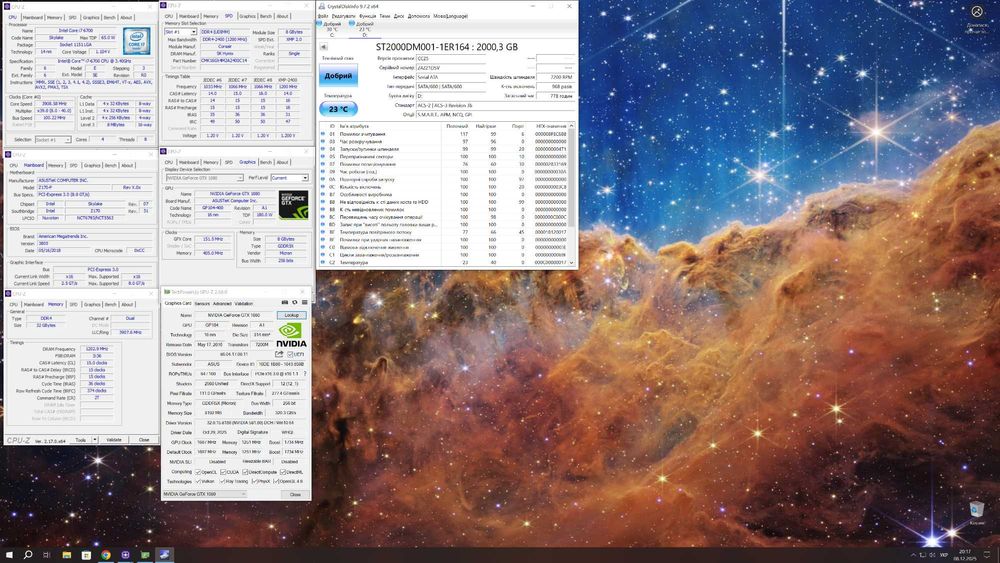Click the Close button in GPU-Z
Viewport: 1000px width, 563px height.
[295, 494]
